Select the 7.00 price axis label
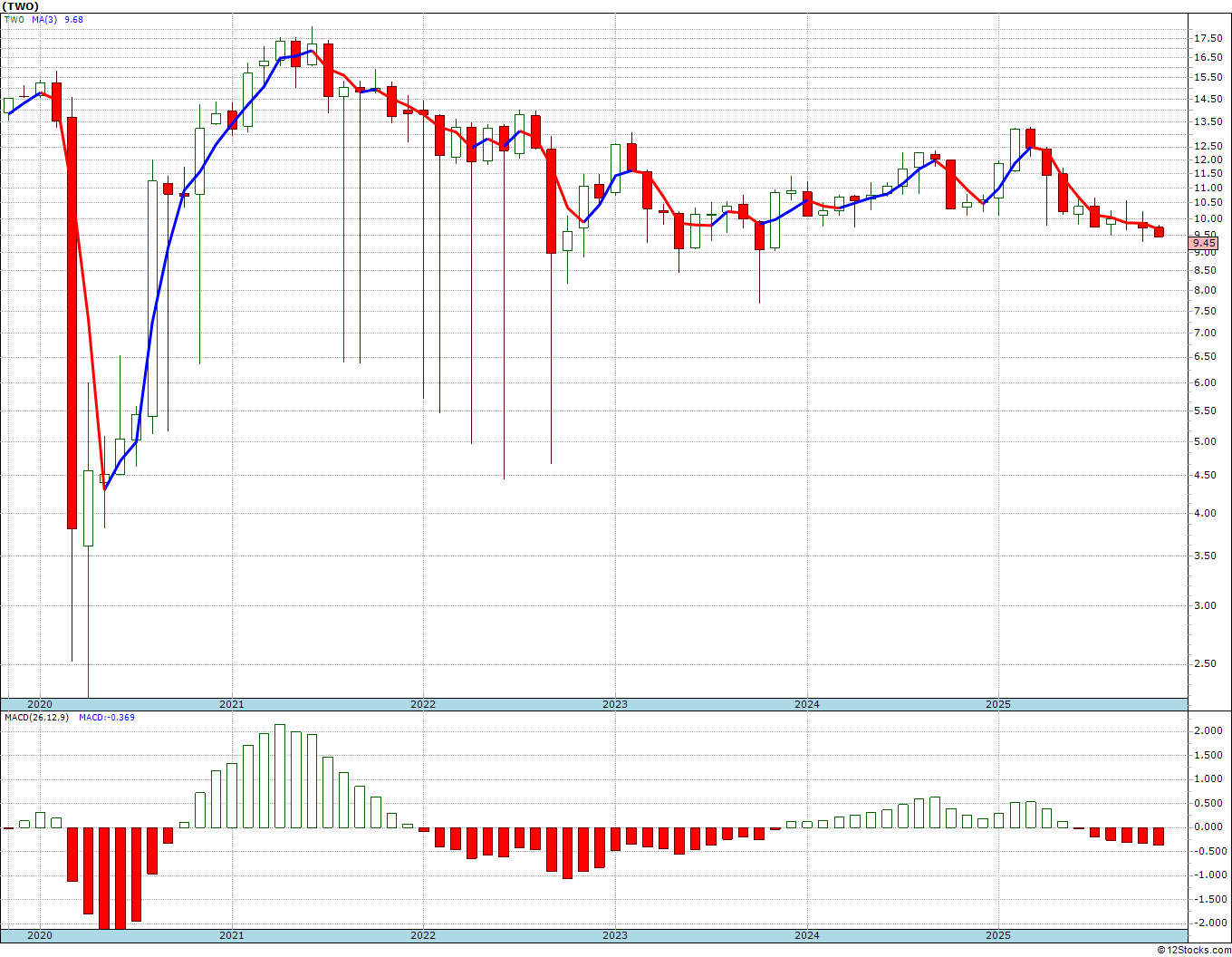 1206,333
